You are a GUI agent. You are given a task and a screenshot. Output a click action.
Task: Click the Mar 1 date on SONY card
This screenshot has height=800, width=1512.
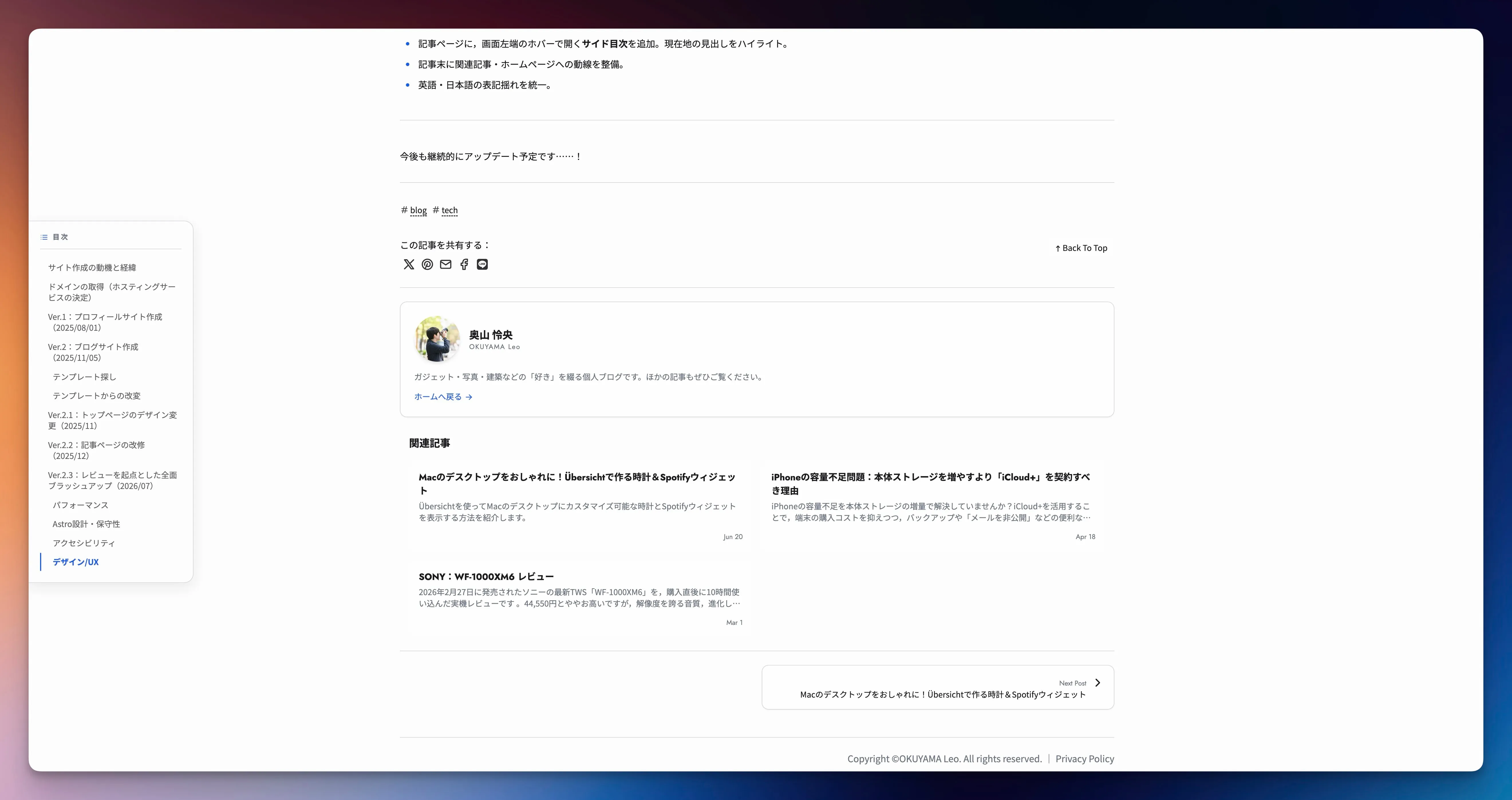pos(734,623)
